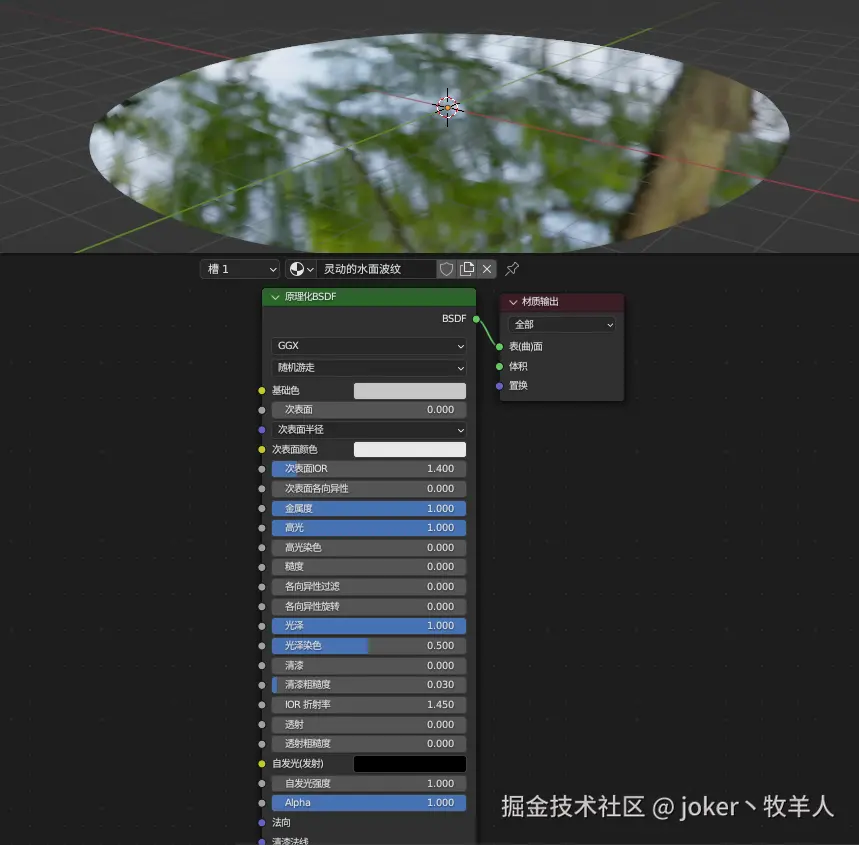The height and width of the screenshot is (845, 859).
Task: Click the 法向 normal input socket
Action: (x=262, y=822)
